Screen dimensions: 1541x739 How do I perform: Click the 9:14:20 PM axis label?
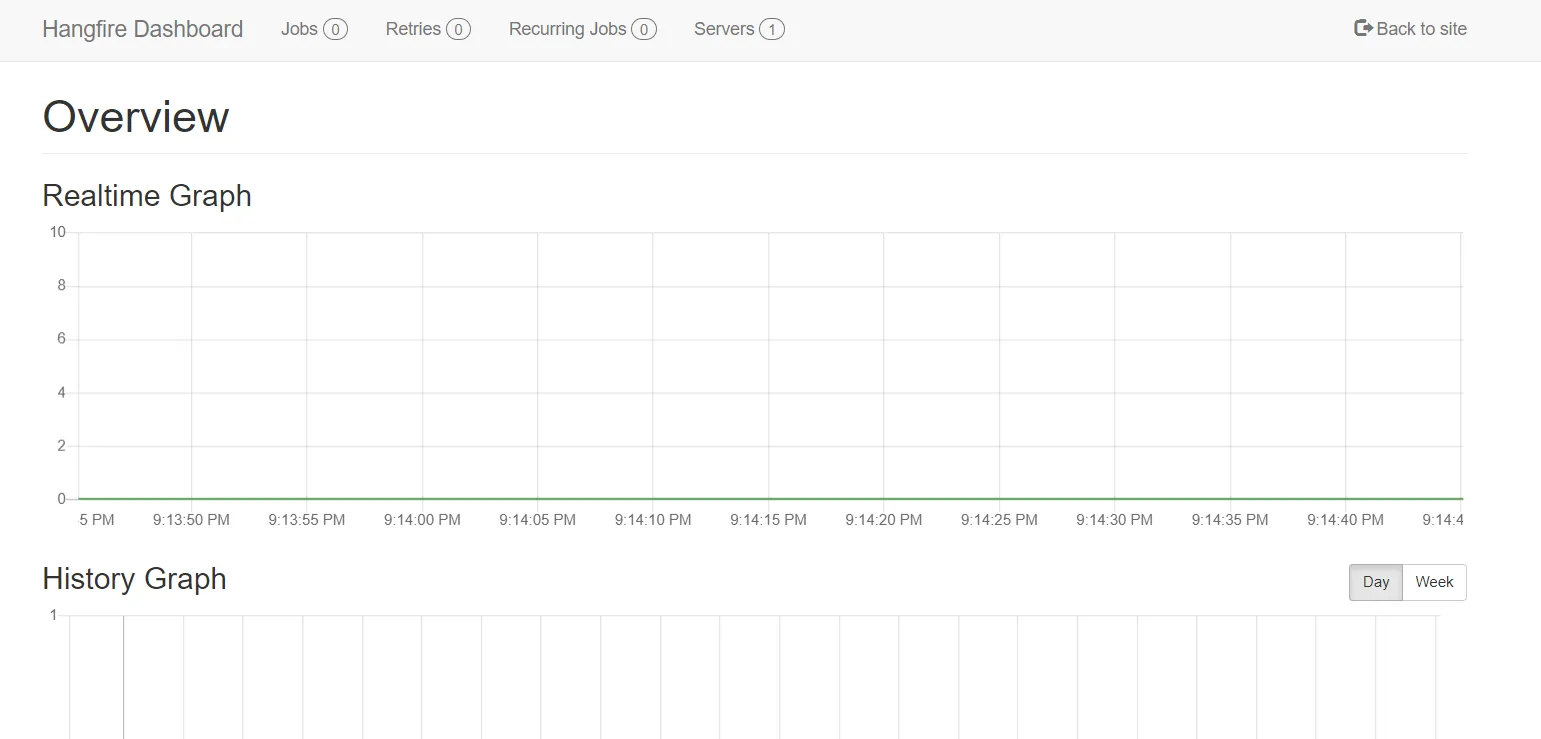(884, 520)
